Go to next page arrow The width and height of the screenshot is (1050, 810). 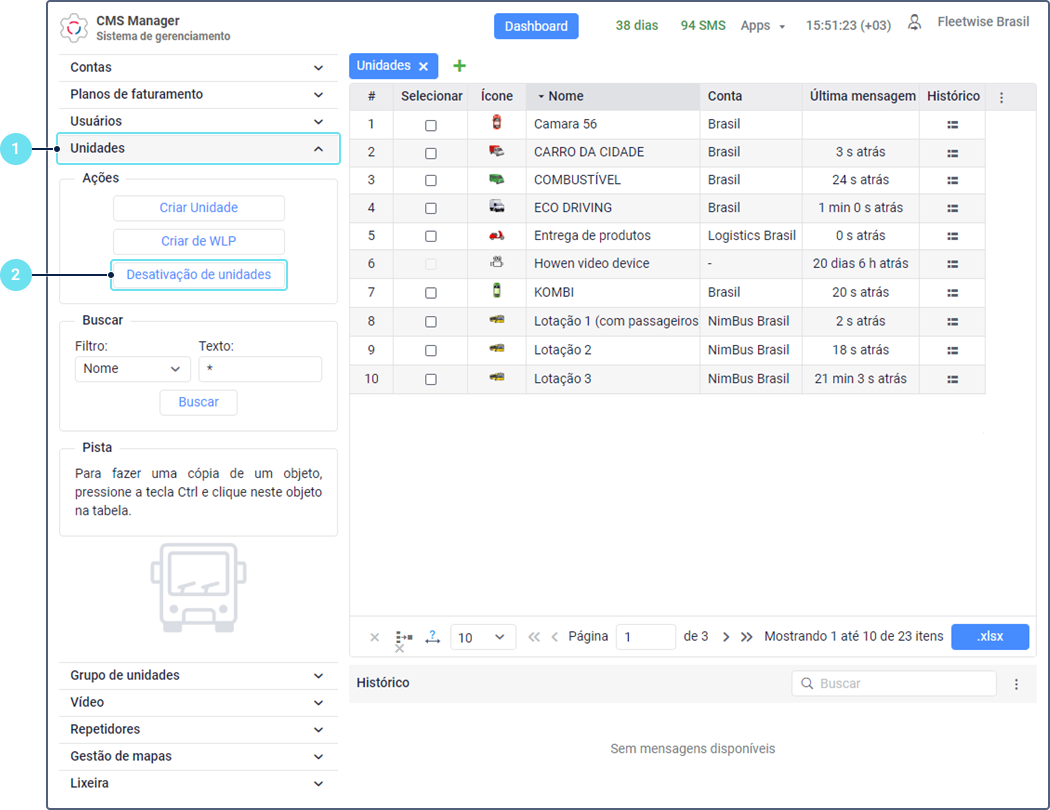click(726, 637)
